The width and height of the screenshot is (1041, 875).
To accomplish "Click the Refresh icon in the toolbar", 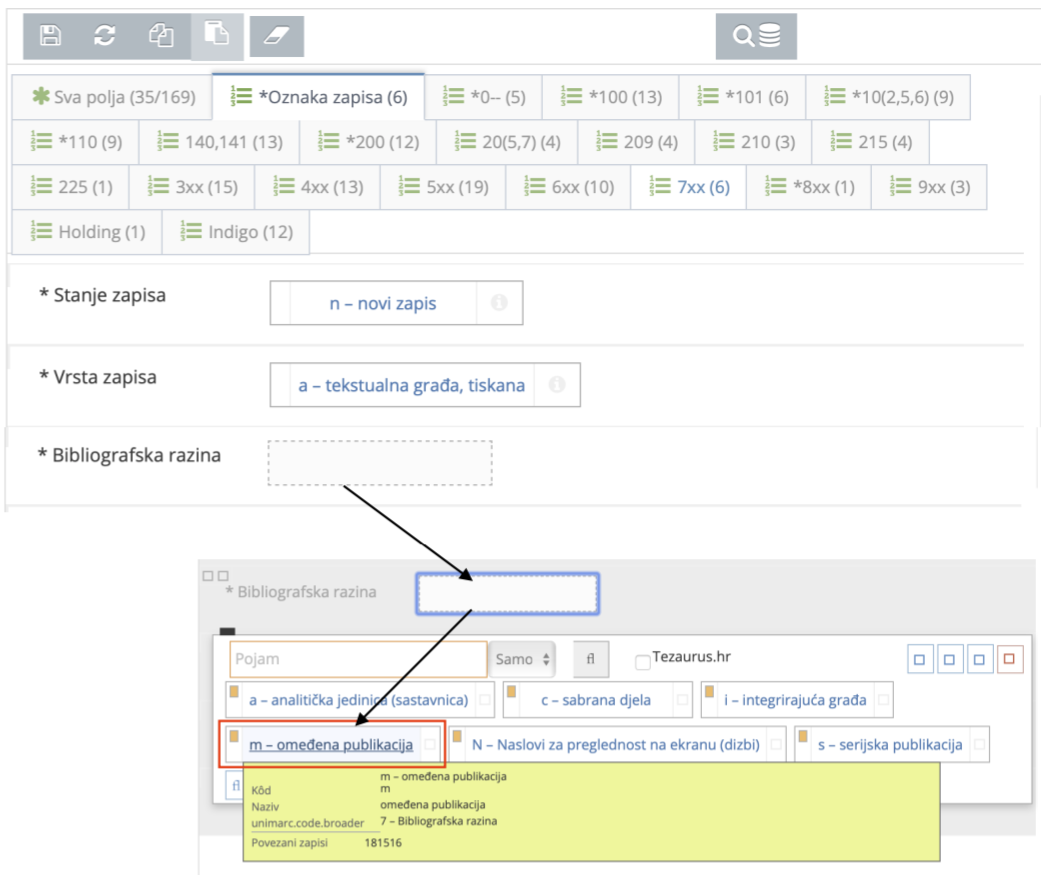I will (103, 35).
